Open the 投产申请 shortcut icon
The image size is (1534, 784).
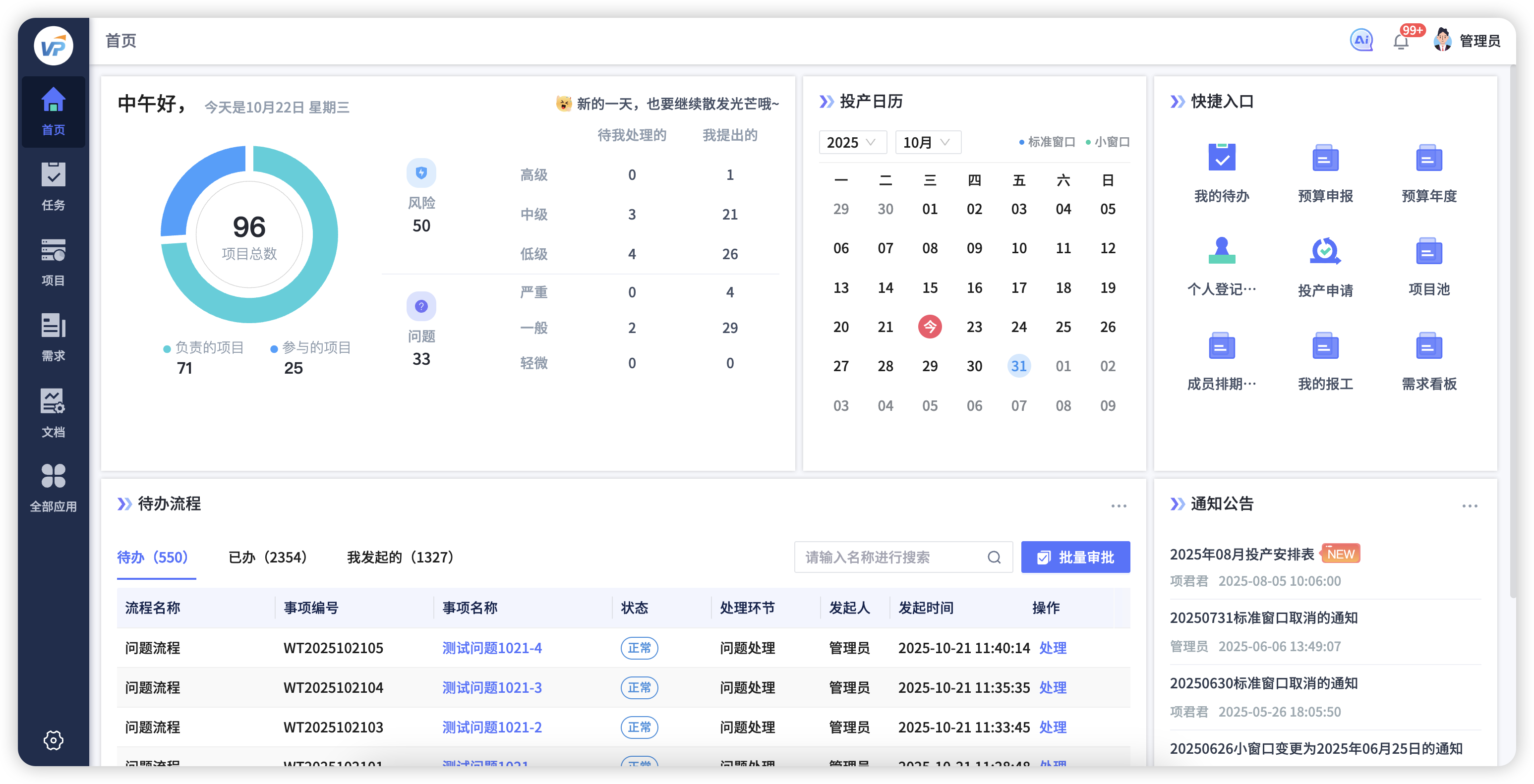point(1325,252)
